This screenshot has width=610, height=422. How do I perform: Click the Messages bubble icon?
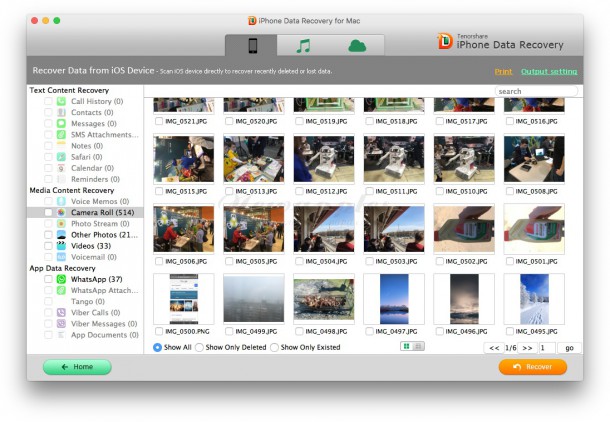tap(61, 123)
